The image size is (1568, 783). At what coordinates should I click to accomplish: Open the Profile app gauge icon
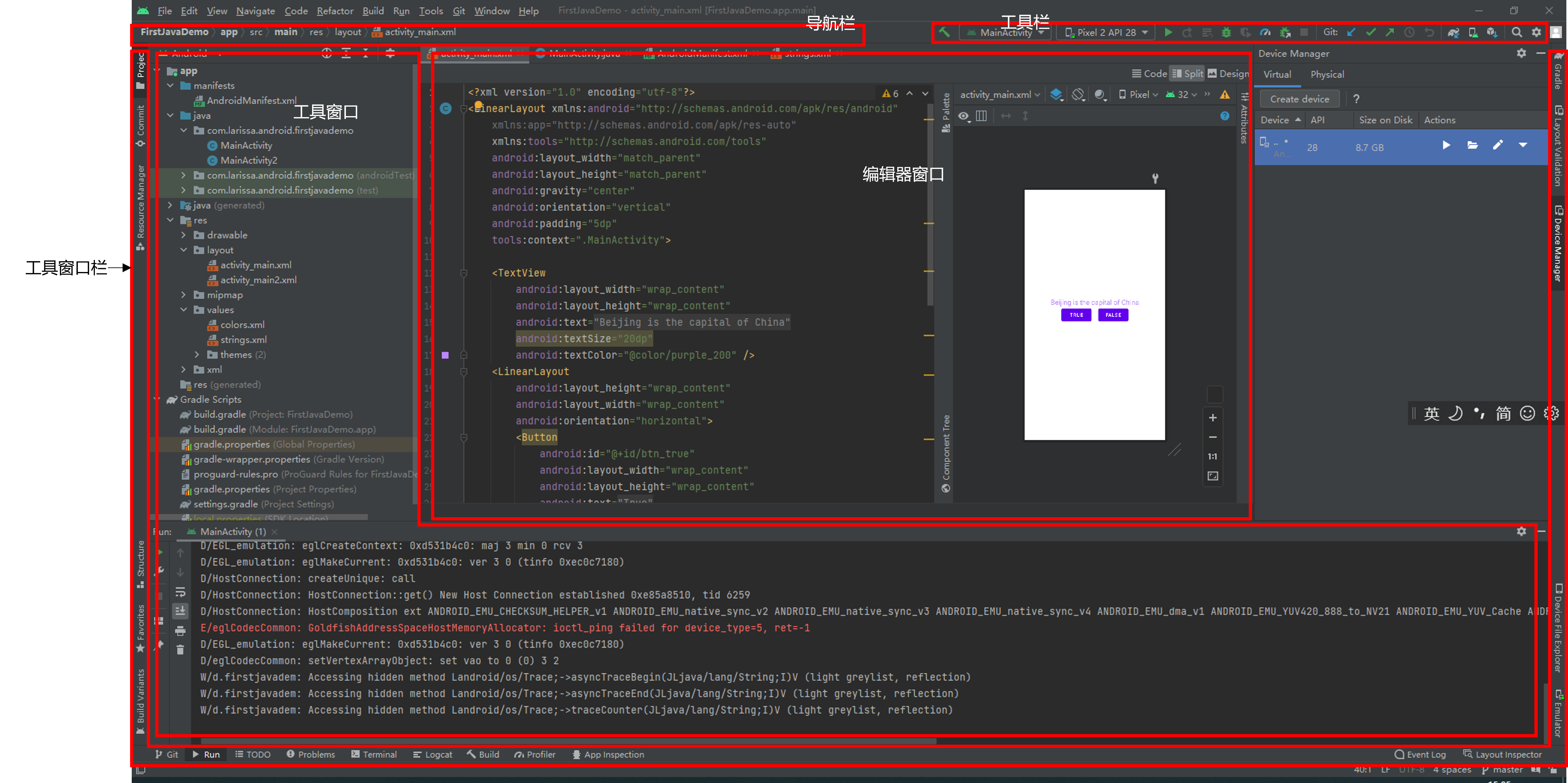pyautogui.click(x=1265, y=32)
